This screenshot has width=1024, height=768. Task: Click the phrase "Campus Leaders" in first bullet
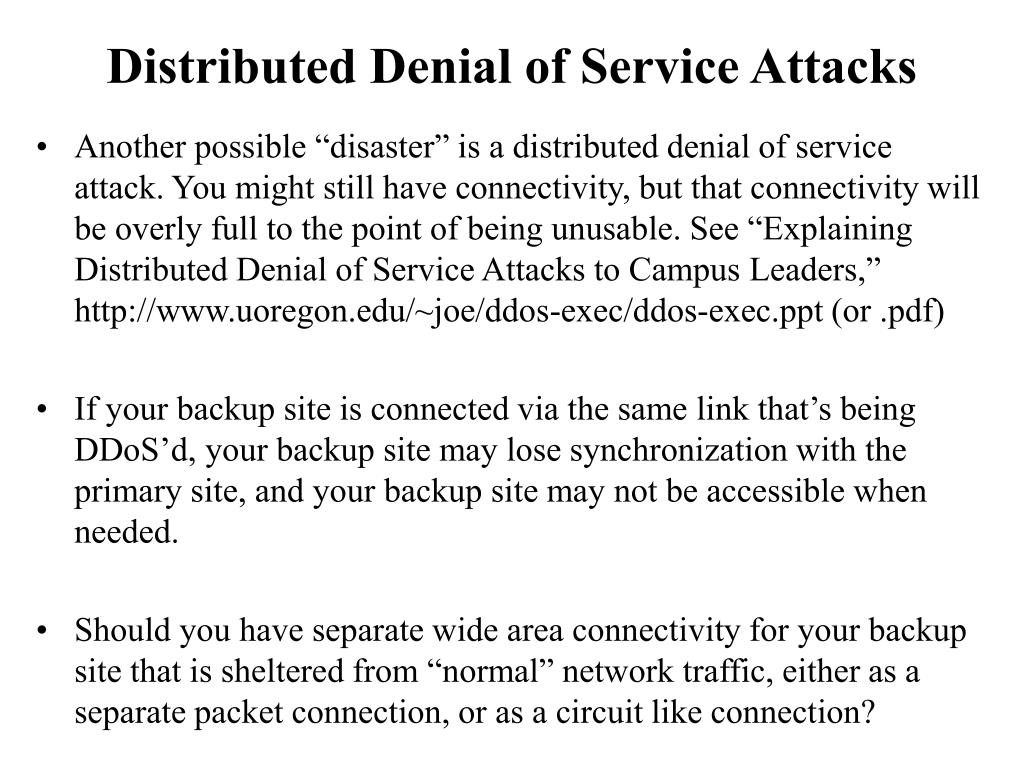[755, 271]
